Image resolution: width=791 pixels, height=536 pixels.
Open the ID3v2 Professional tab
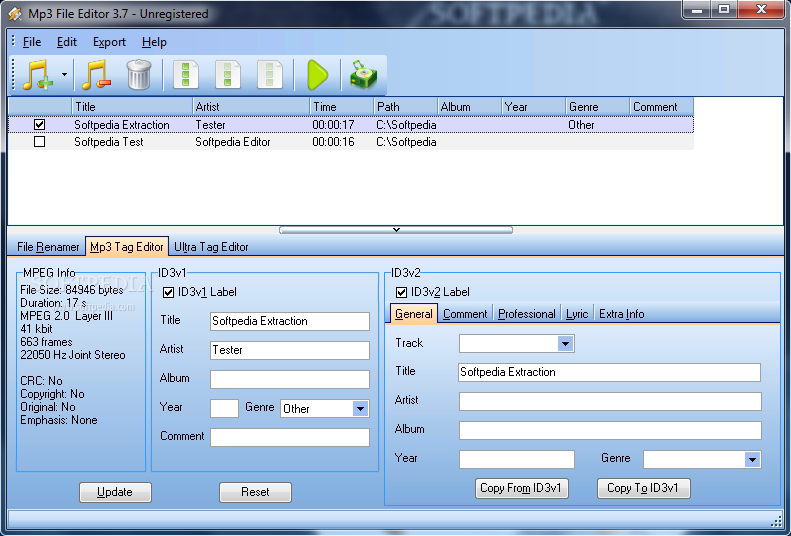pos(527,314)
